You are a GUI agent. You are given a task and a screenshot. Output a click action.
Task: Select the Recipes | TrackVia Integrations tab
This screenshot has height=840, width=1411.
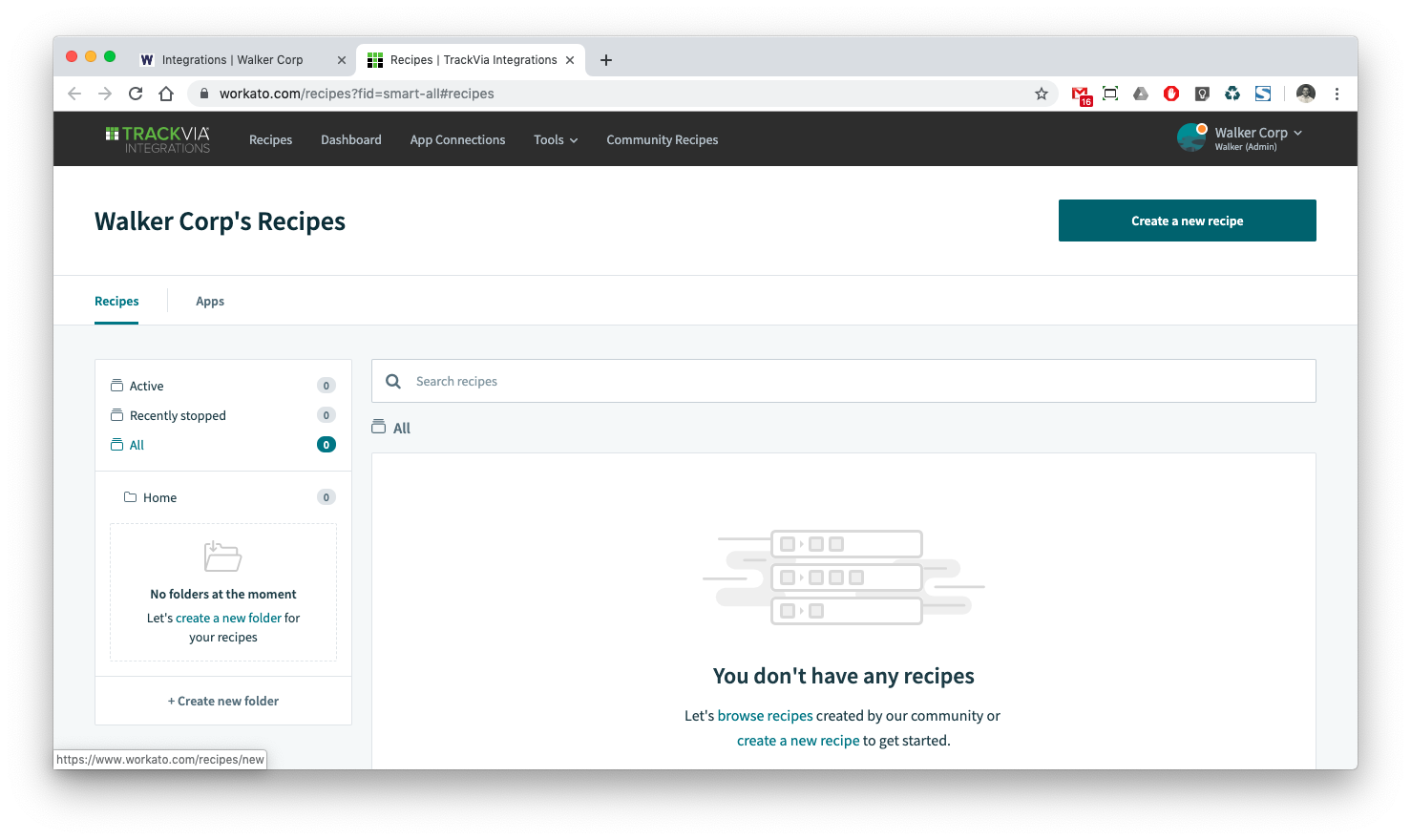(x=471, y=59)
